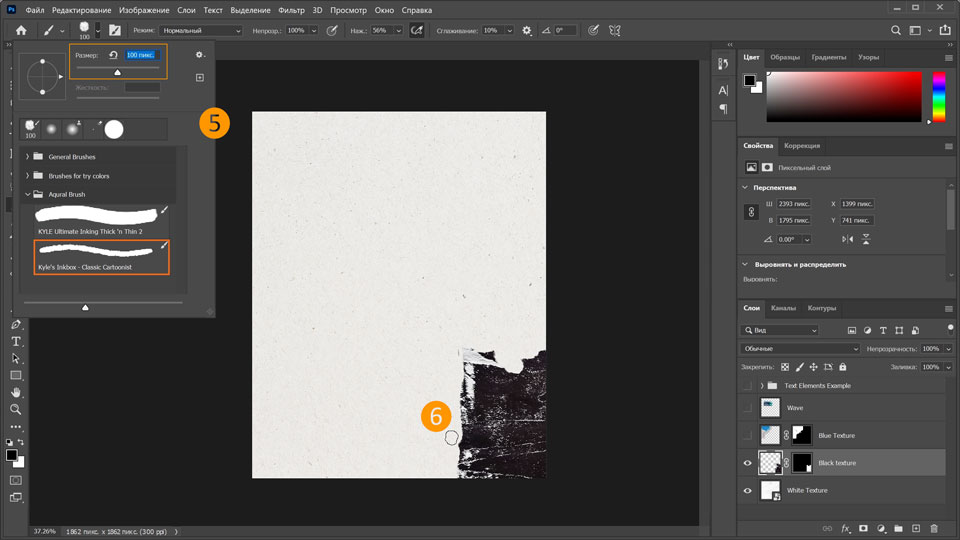The width and height of the screenshot is (960, 540).
Task: Select the Zoom tool in left toolbar
Action: [16, 409]
